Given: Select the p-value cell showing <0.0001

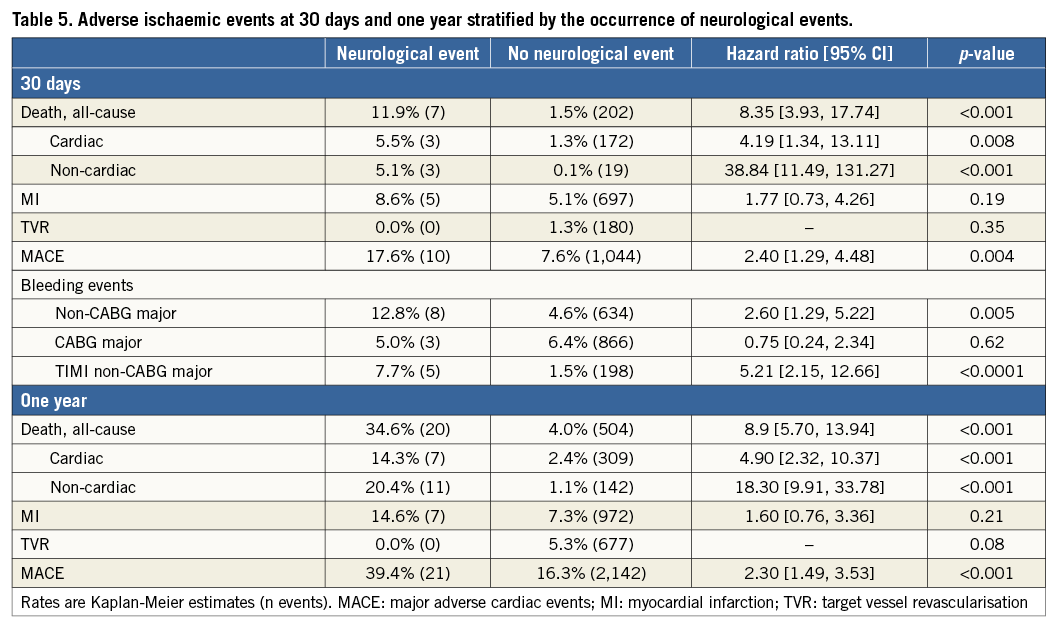Looking at the screenshot, I should pos(987,372).
